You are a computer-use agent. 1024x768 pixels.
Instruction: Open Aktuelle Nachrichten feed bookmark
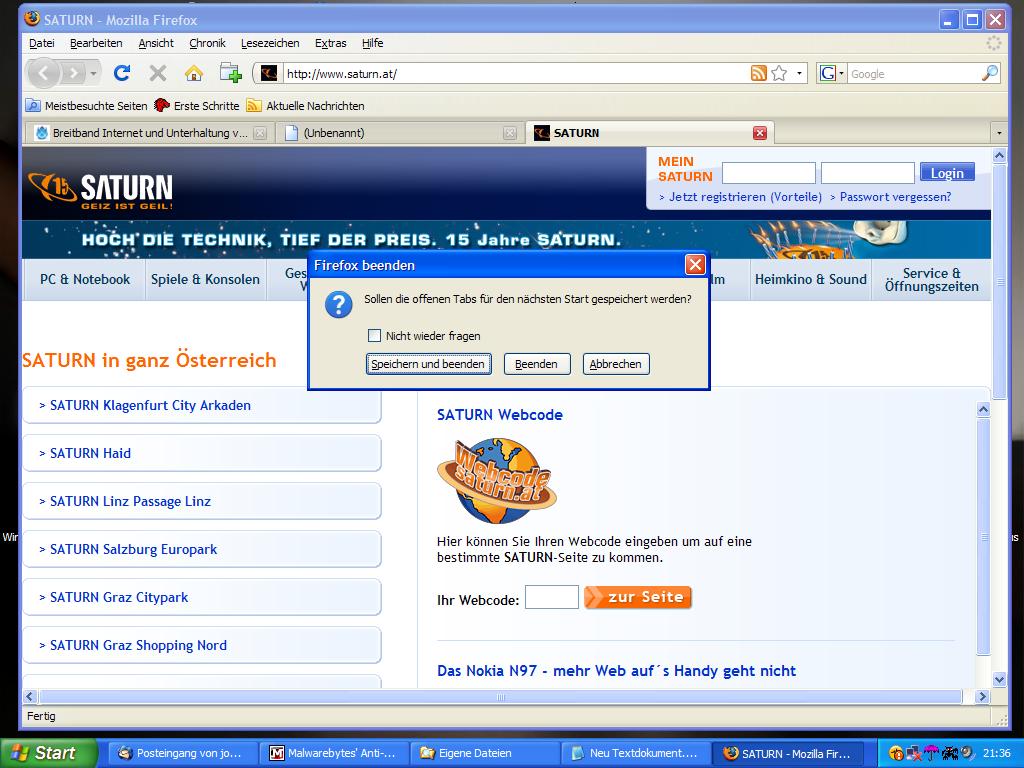pos(305,106)
